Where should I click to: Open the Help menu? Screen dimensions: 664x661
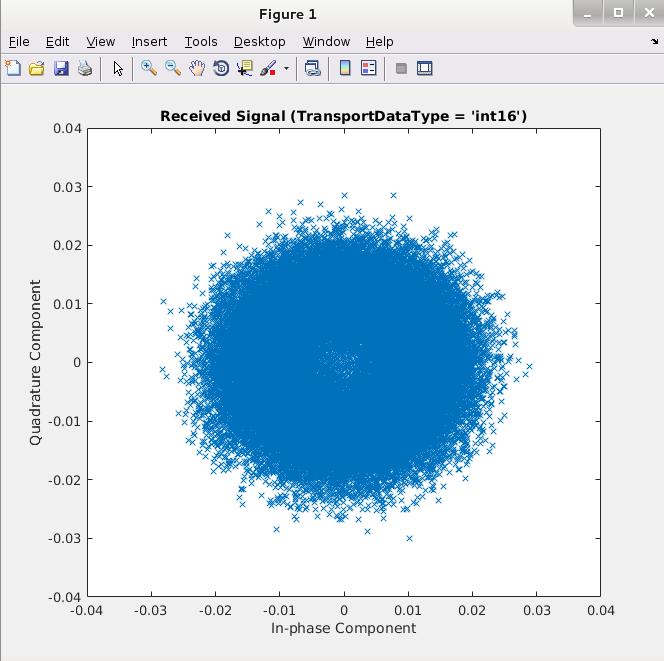(379, 41)
